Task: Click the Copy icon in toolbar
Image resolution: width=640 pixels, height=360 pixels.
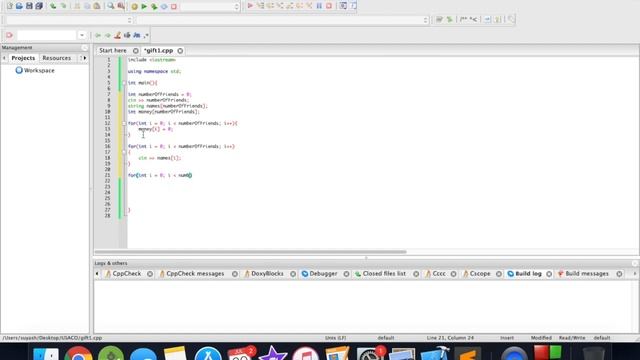Action: 87,6
